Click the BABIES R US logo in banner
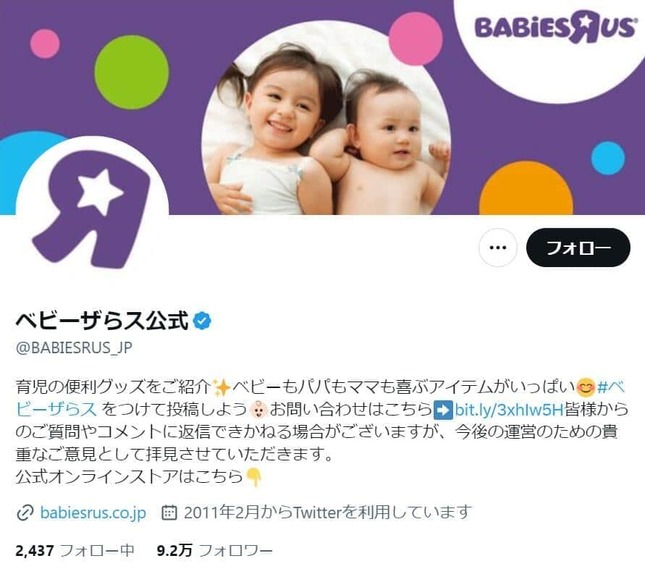The width and height of the screenshot is (645, 569). (555, 28)
